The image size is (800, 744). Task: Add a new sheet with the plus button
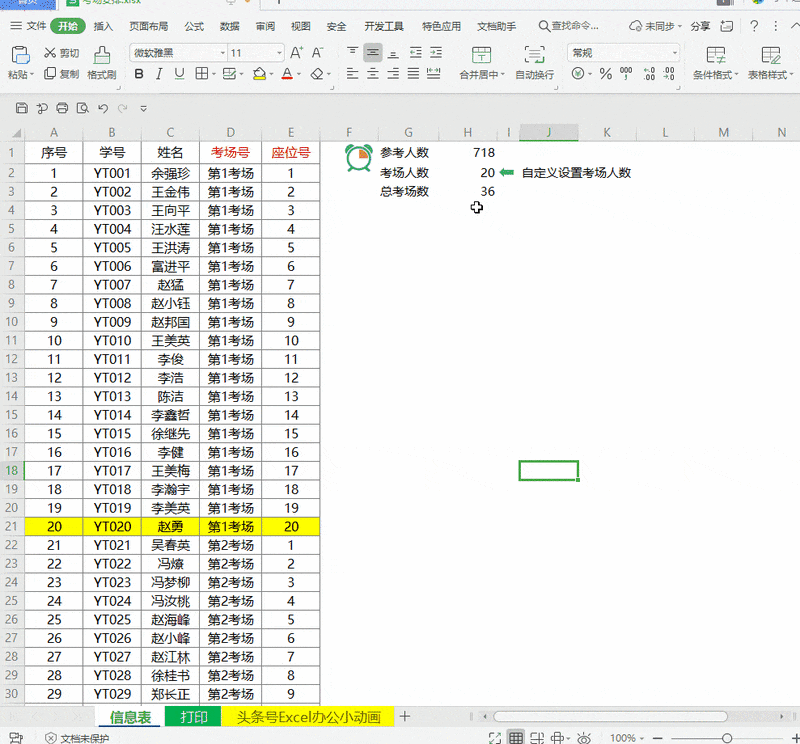click(x=404, y=716)
